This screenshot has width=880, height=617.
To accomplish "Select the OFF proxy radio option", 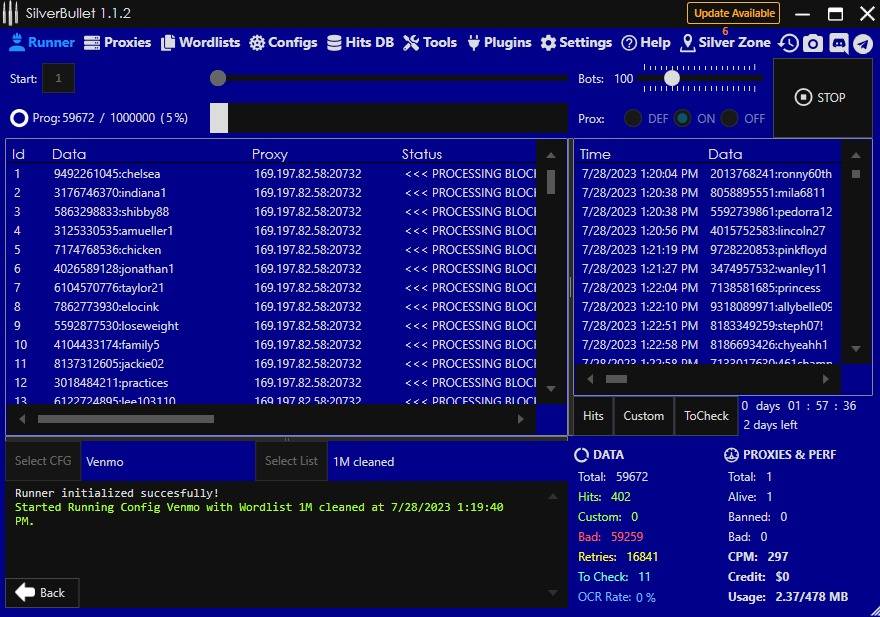I will coord(730,118).
